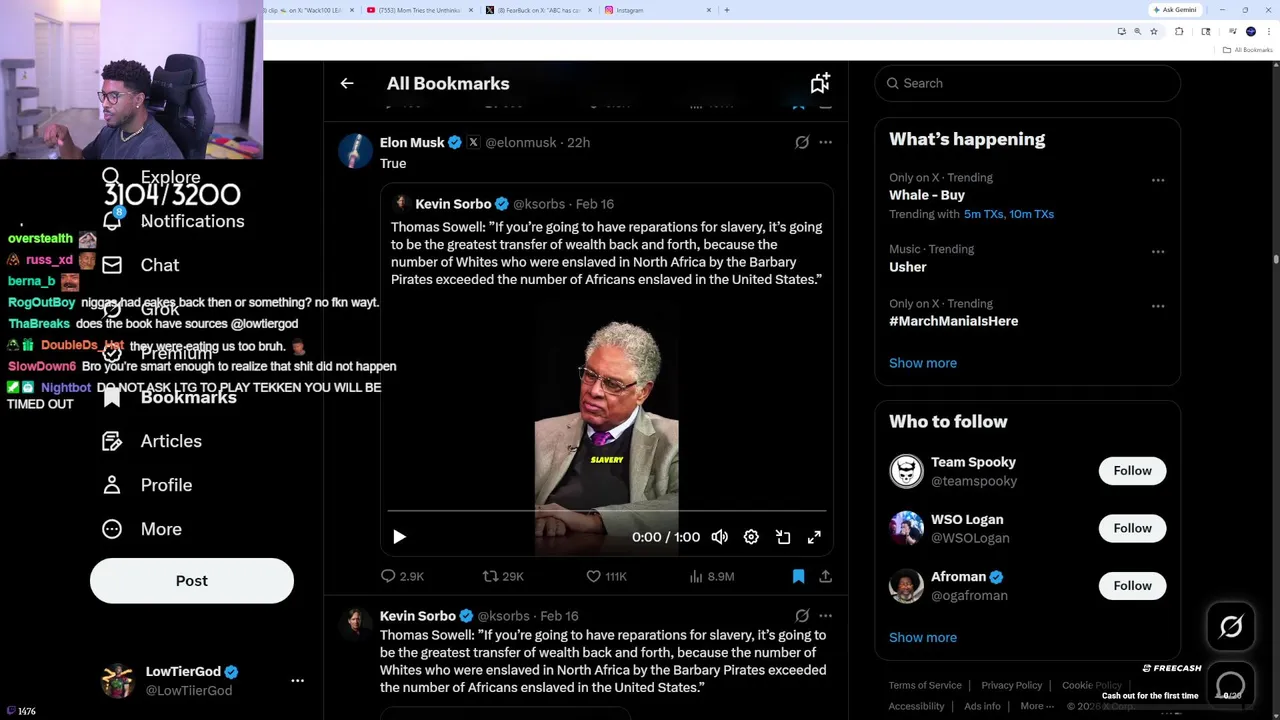Mute the video volume
Viewport: 1280px width, 720px height.
pyautogui.click(x=719, y=537)
